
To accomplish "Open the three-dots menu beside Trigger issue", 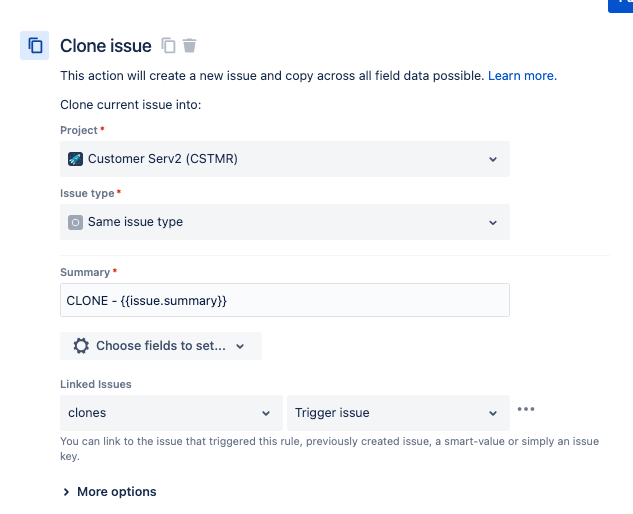I will click(526, 409).
